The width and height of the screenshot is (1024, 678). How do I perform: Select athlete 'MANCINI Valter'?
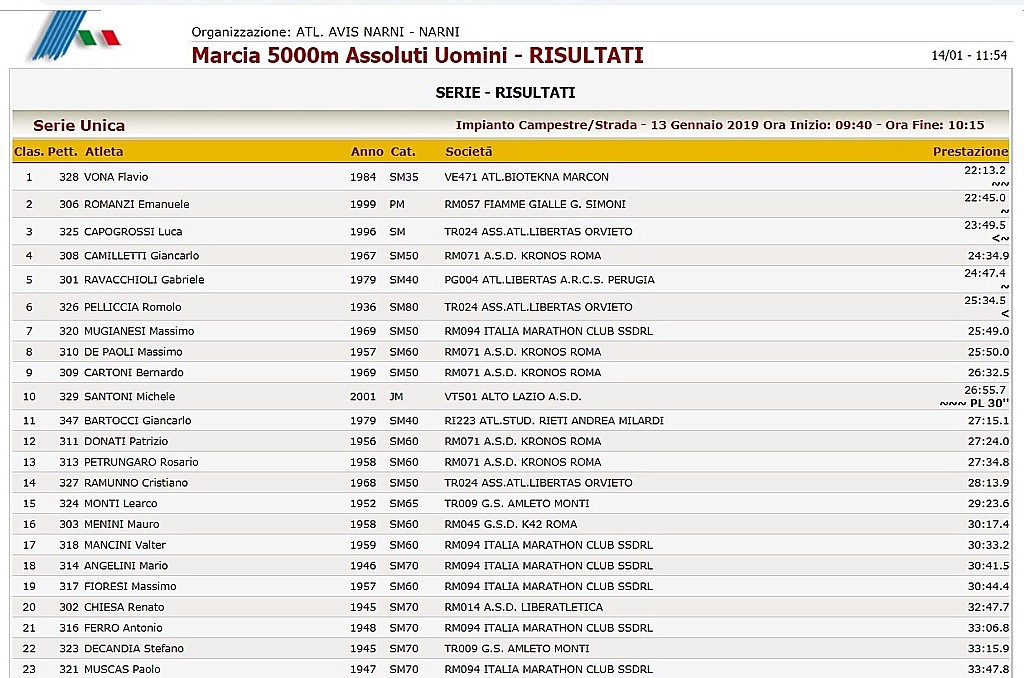pyautogui.click(x=125, y=545)
